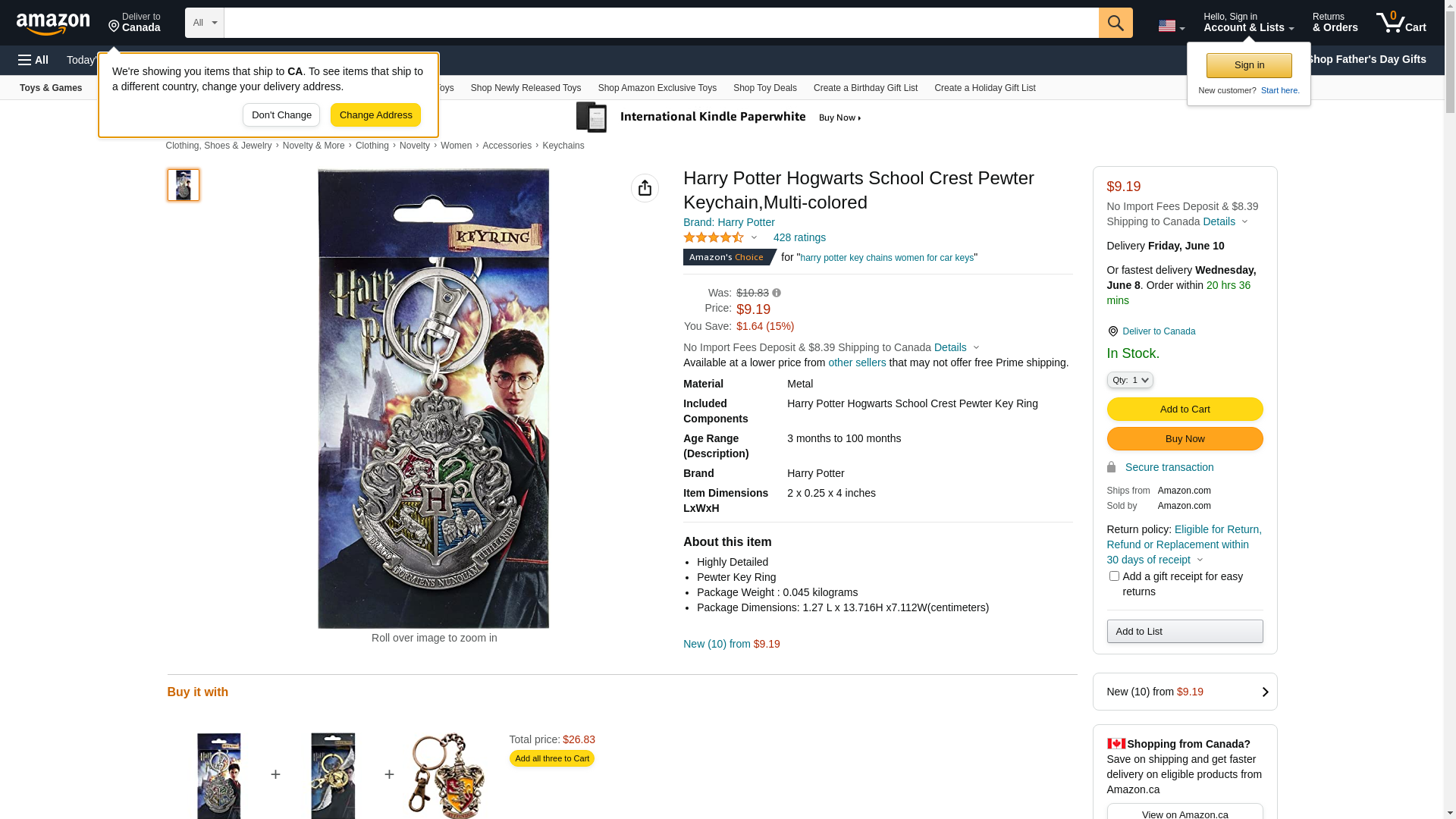Open the Qty quantity dropdown
1456x819 pixels.
(1129, 380)
